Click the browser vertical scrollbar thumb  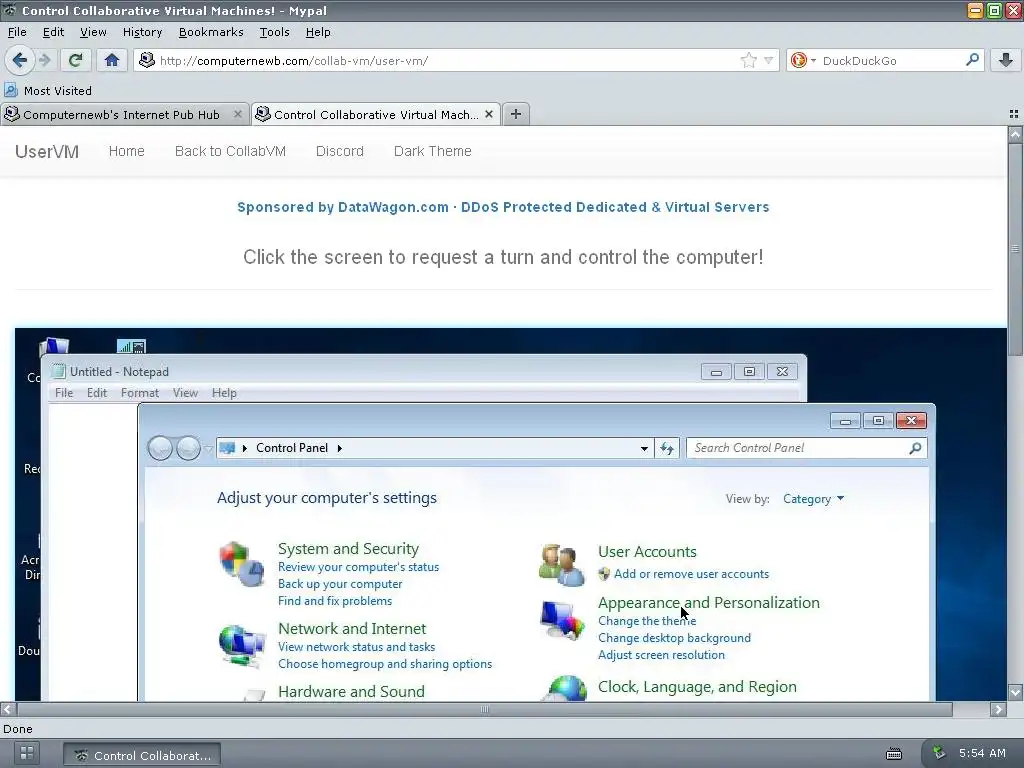(1015, 249)
